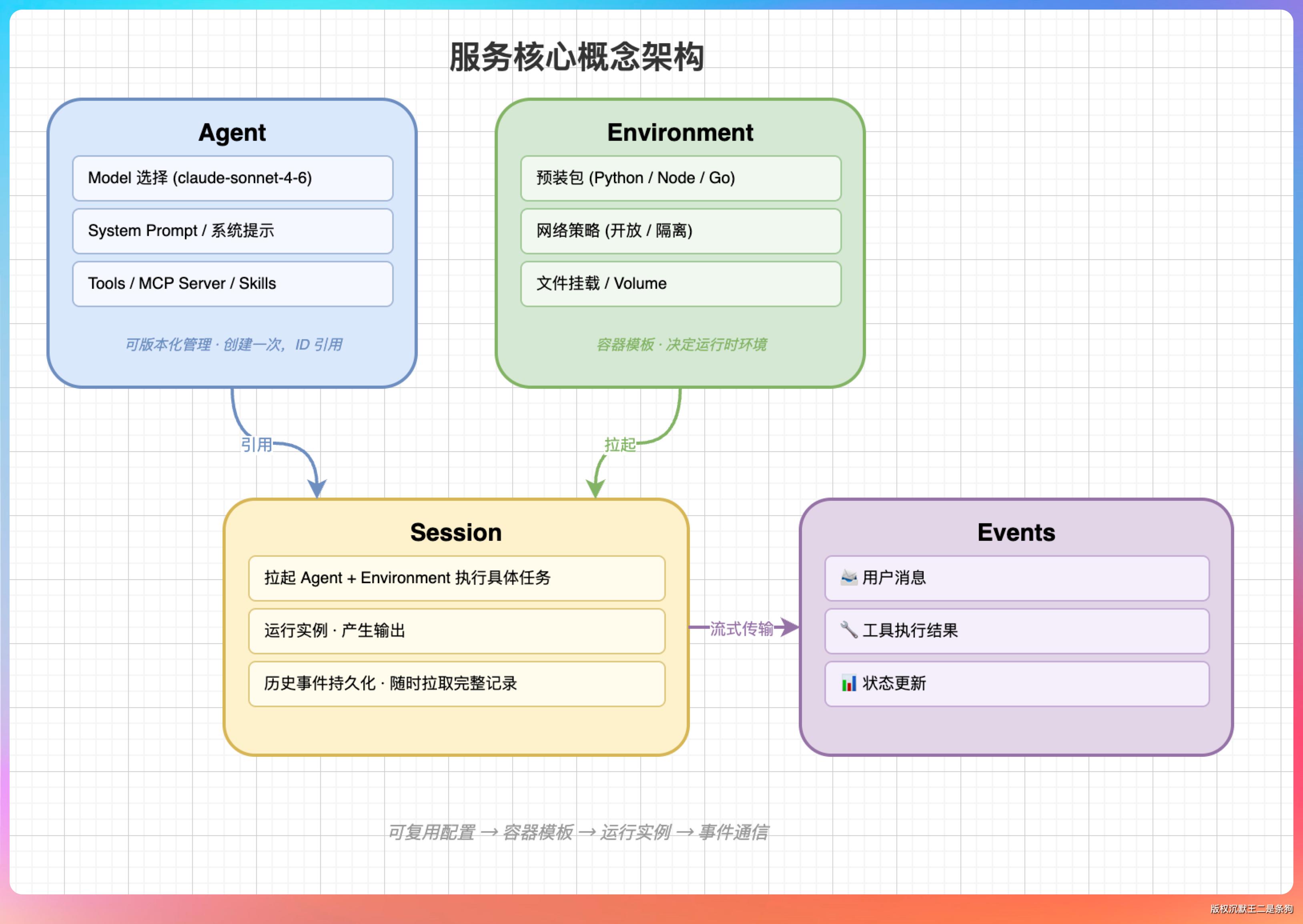Click the 预装包 (Python / Node / Go) box
Screen dimensions: 1303x924
(x=680, y=178)
